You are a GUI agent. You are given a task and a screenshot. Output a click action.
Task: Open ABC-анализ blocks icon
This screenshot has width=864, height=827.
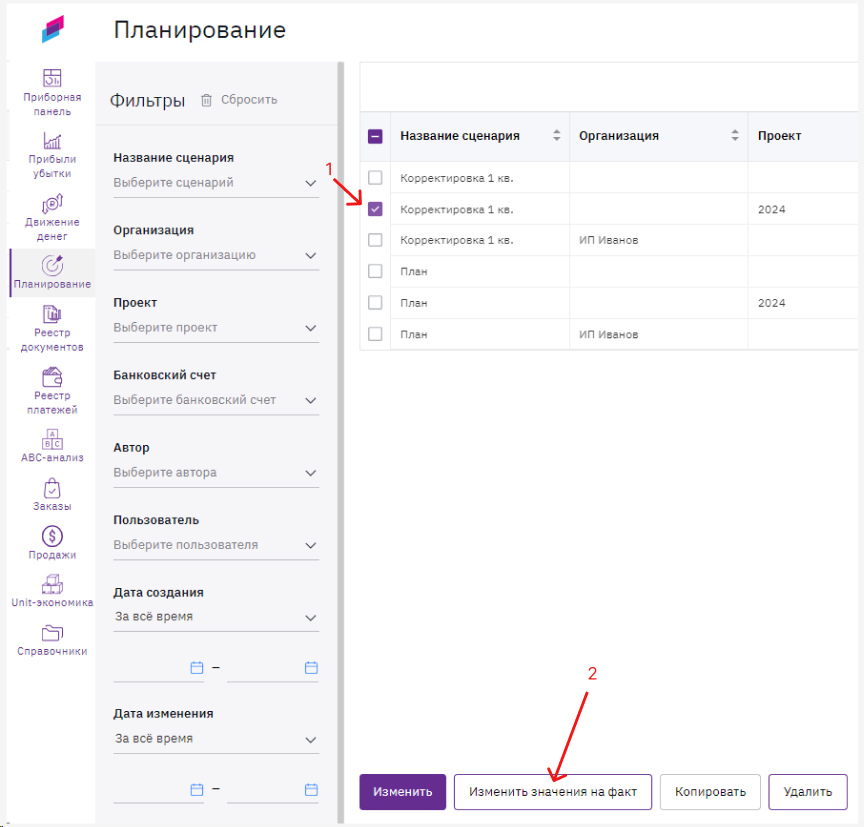pyautogui.click(x=52, y=440)
